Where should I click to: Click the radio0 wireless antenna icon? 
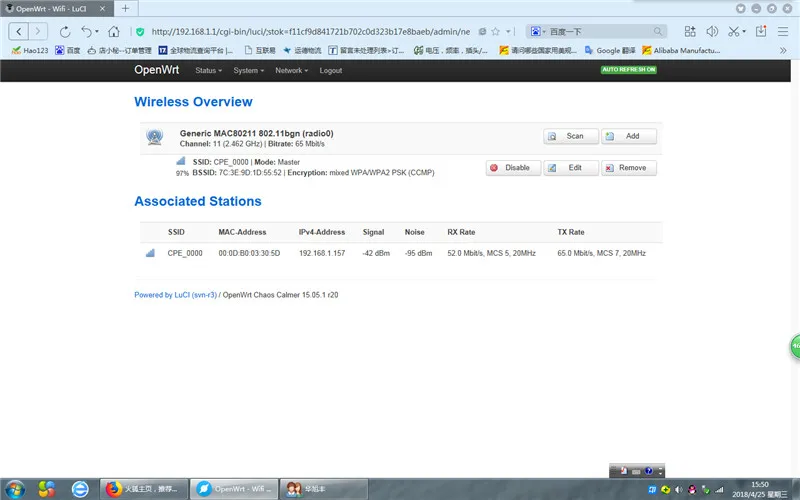[x=155, y=137]
